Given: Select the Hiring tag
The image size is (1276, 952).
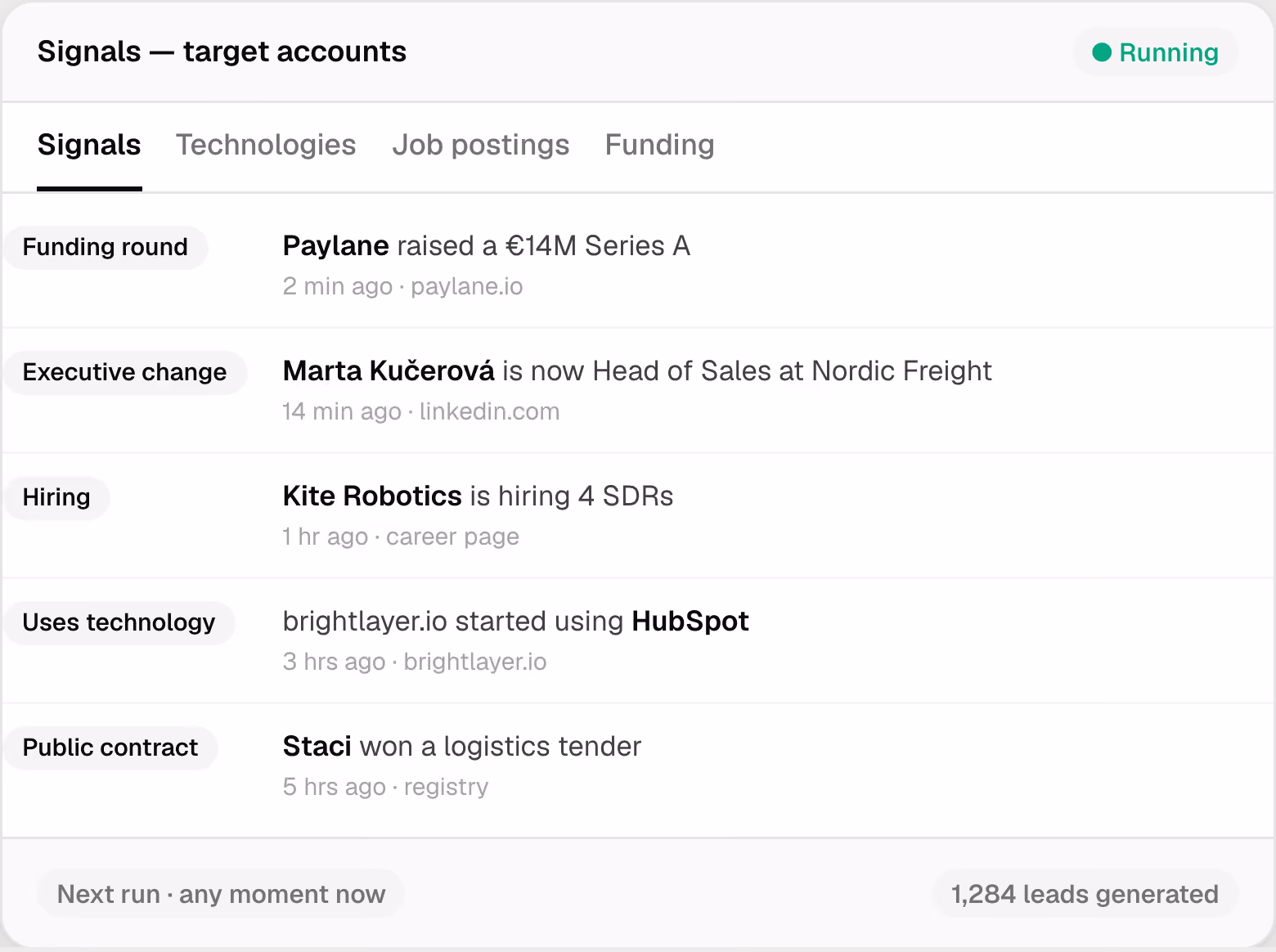Looking at the screenshot, I should tap(56, 497).
